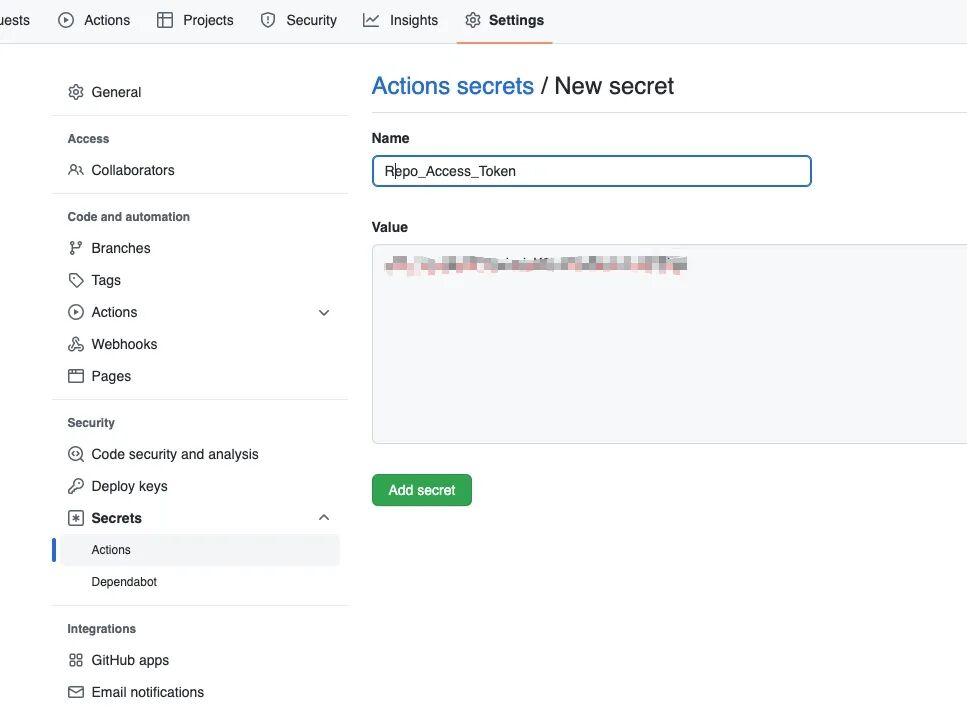Click the Insights graph icon
The width and height of the screenshot is (967, 719).
pyautogui.click(x=371, y=20)
